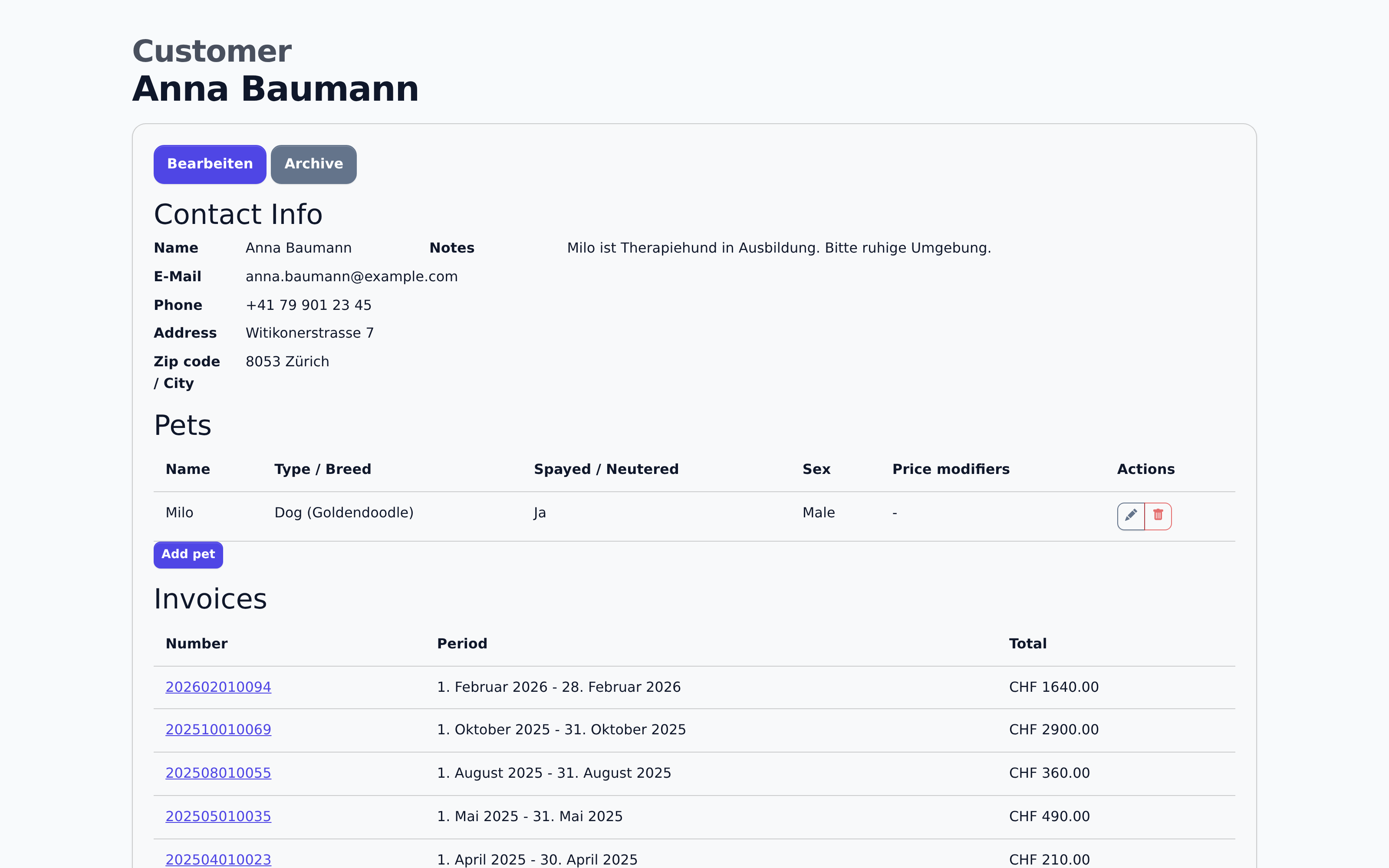Click the Period column header
The width and height of the screenshot is (1389, 868).
coord(462,644)
